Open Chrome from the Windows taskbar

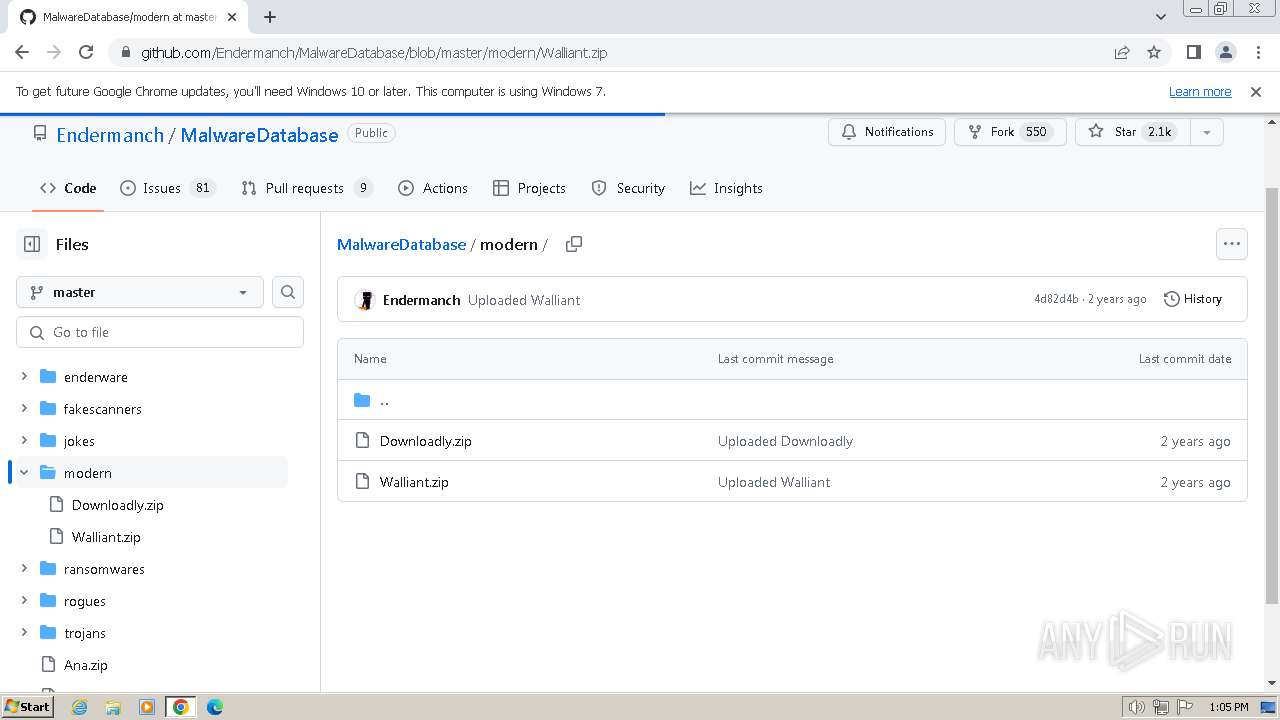181,707
